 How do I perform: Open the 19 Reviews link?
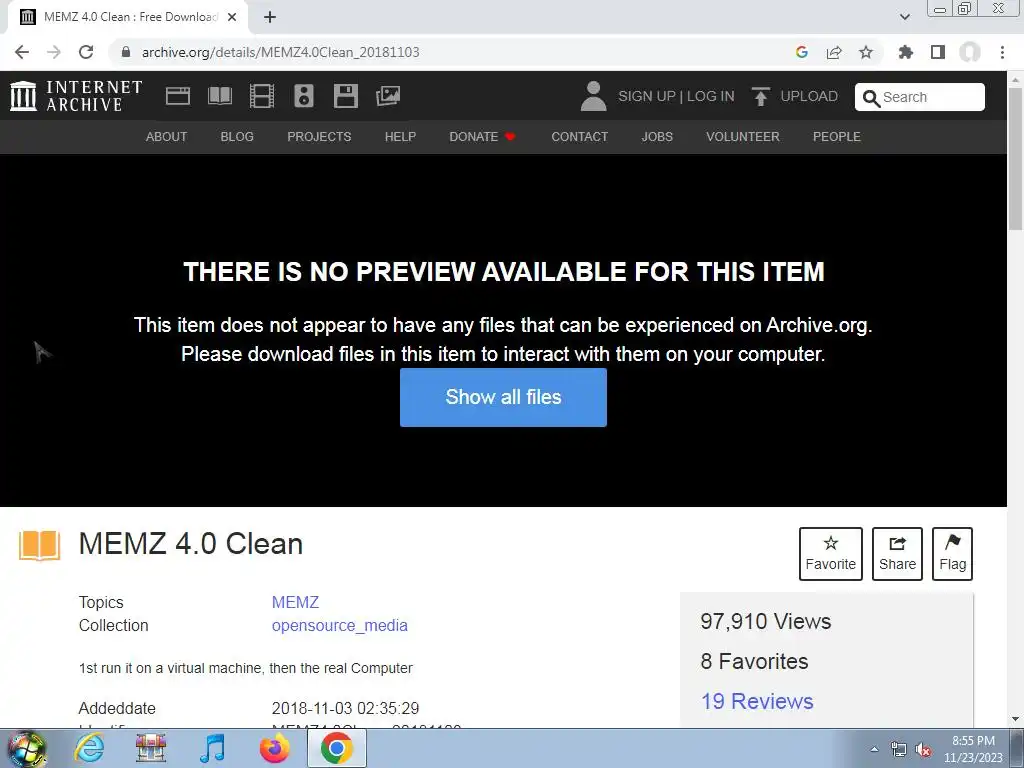(757, 701)
